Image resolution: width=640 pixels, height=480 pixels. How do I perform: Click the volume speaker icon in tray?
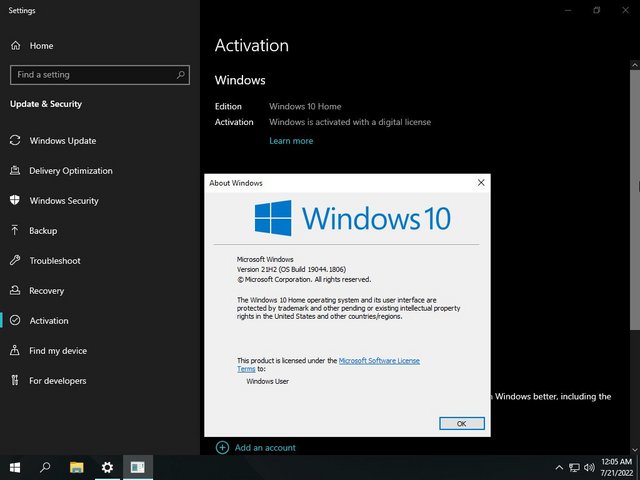[x=589, y=468]
